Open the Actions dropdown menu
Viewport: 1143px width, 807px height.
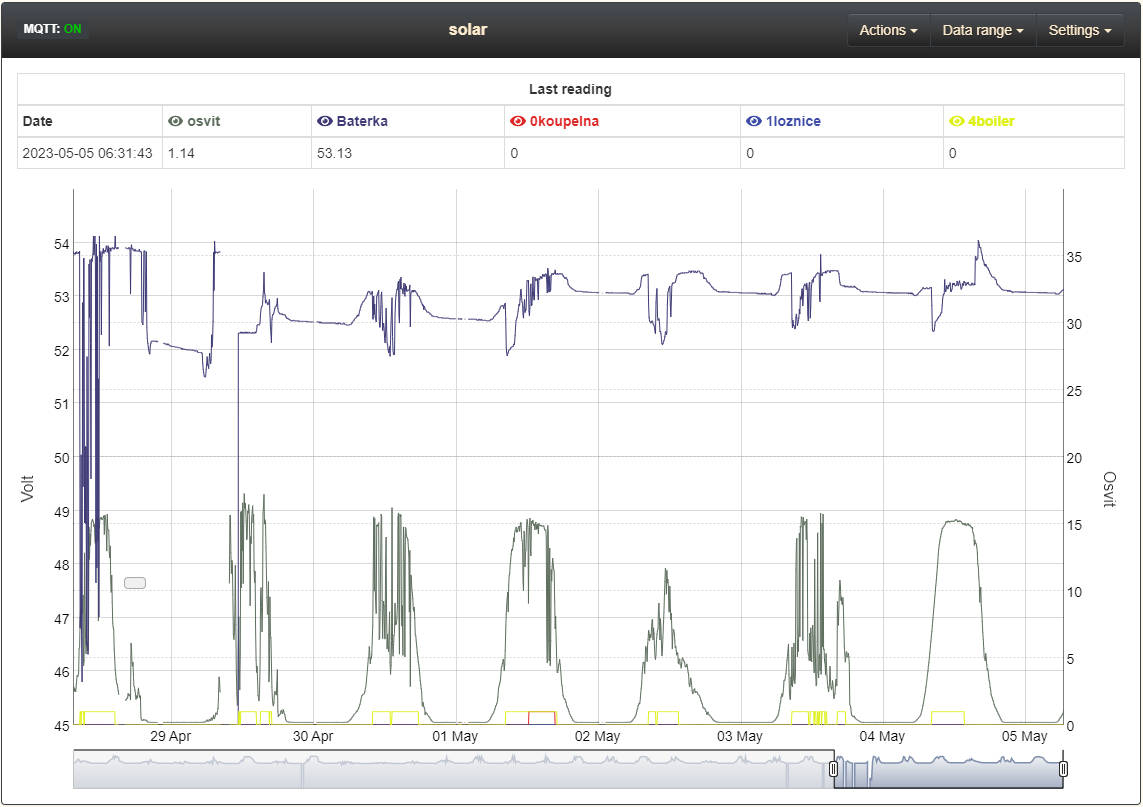[x=888, y=30]
